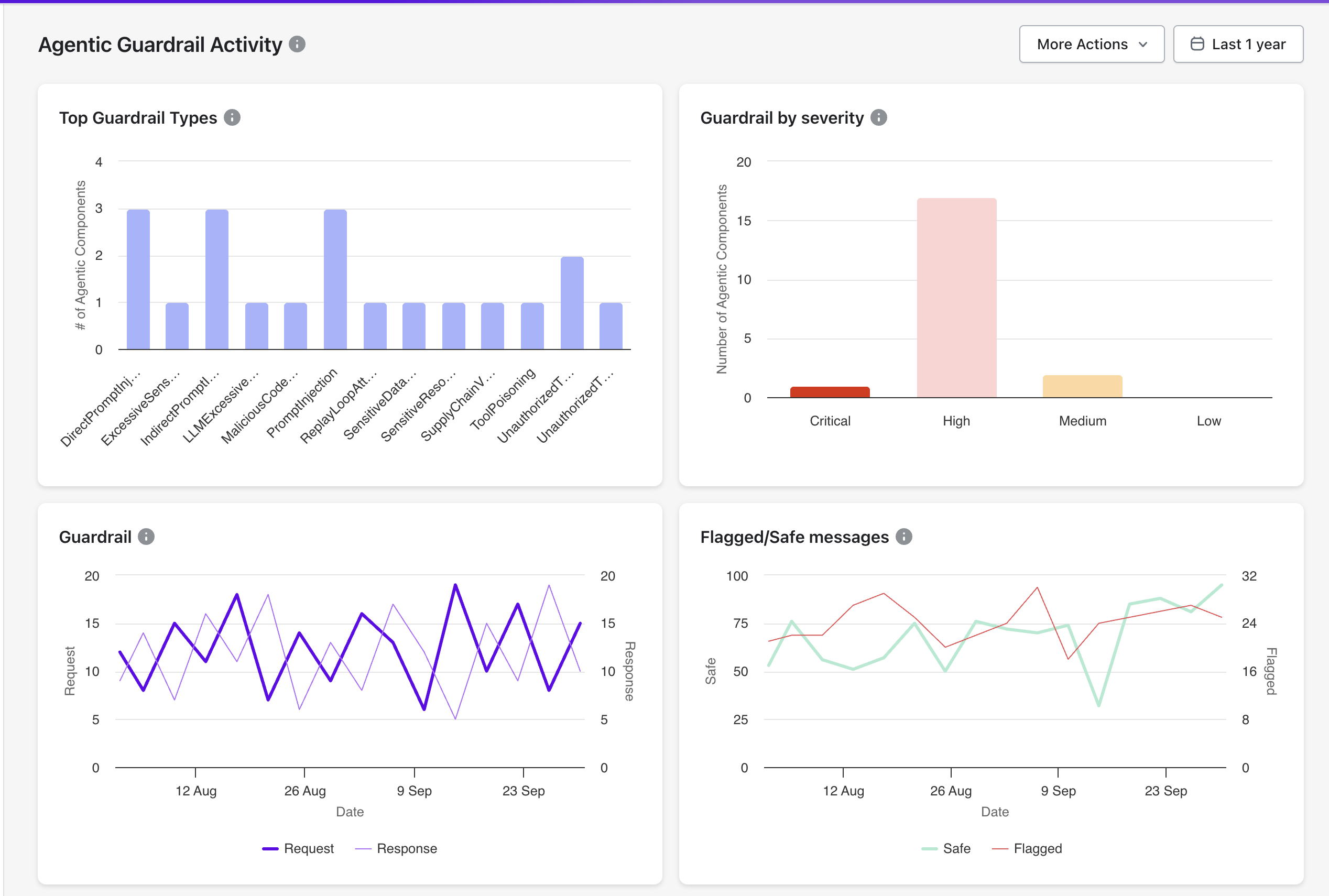Click the Critical severity red bar

click(830, 392)
